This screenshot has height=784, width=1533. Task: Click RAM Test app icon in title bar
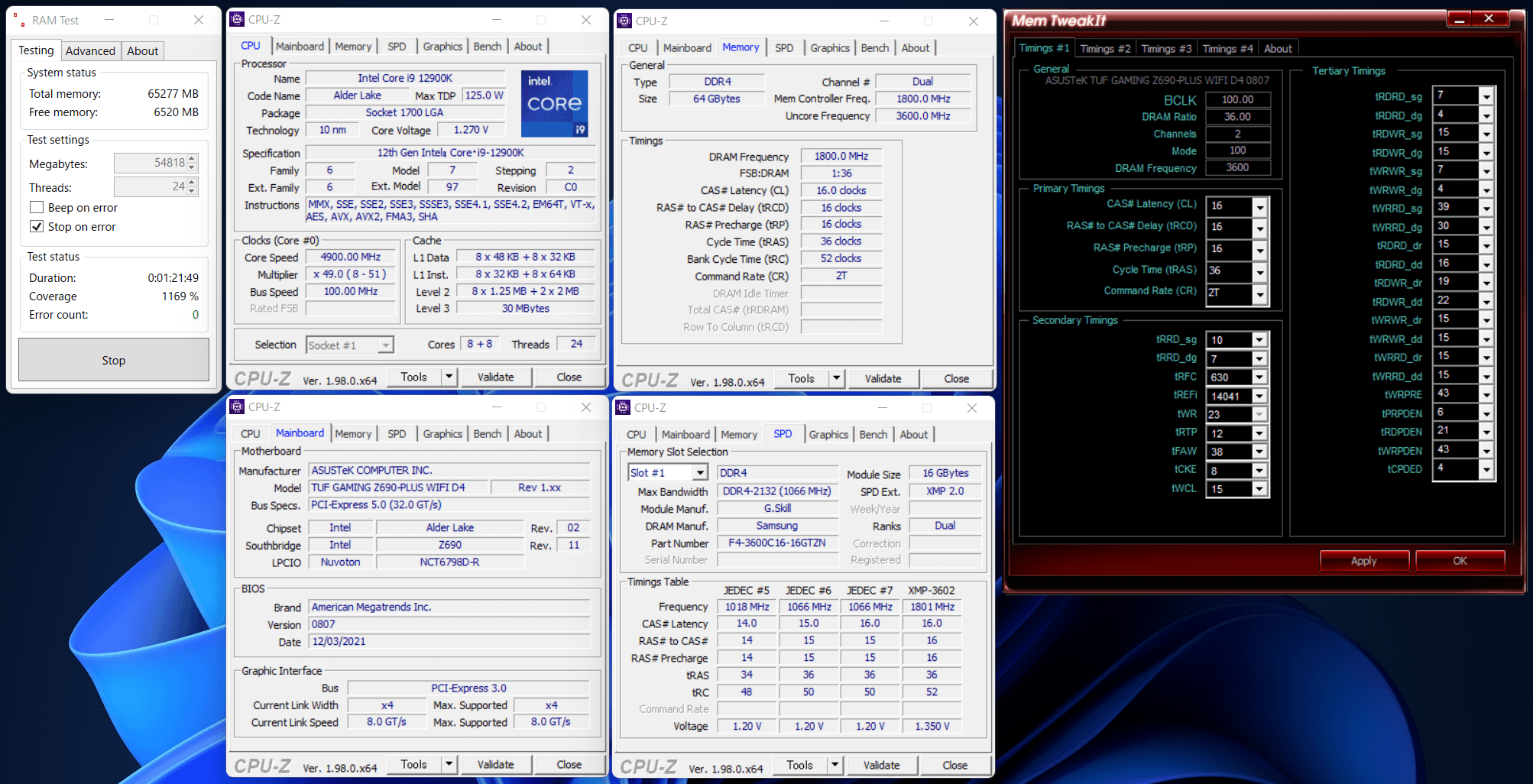tap(18, 21)
